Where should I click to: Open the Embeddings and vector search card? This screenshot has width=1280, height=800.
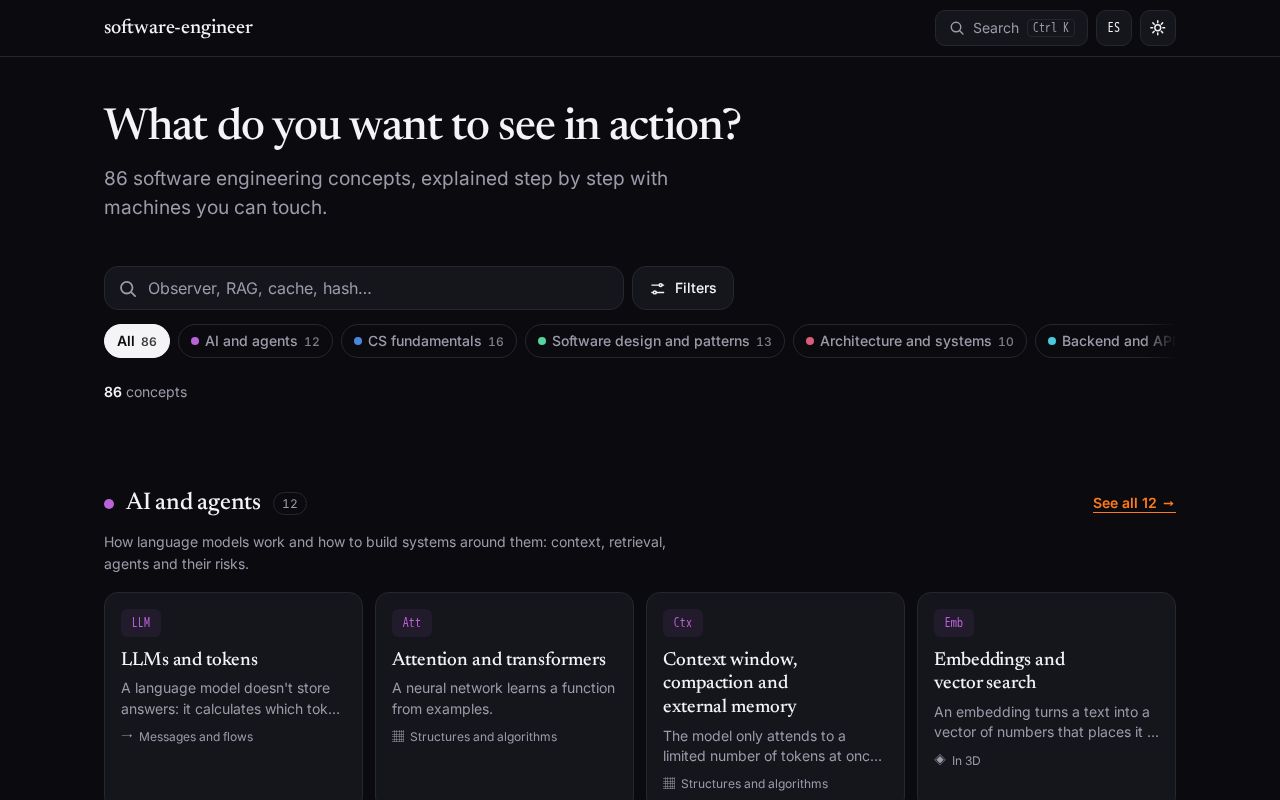click(1046, 696)
